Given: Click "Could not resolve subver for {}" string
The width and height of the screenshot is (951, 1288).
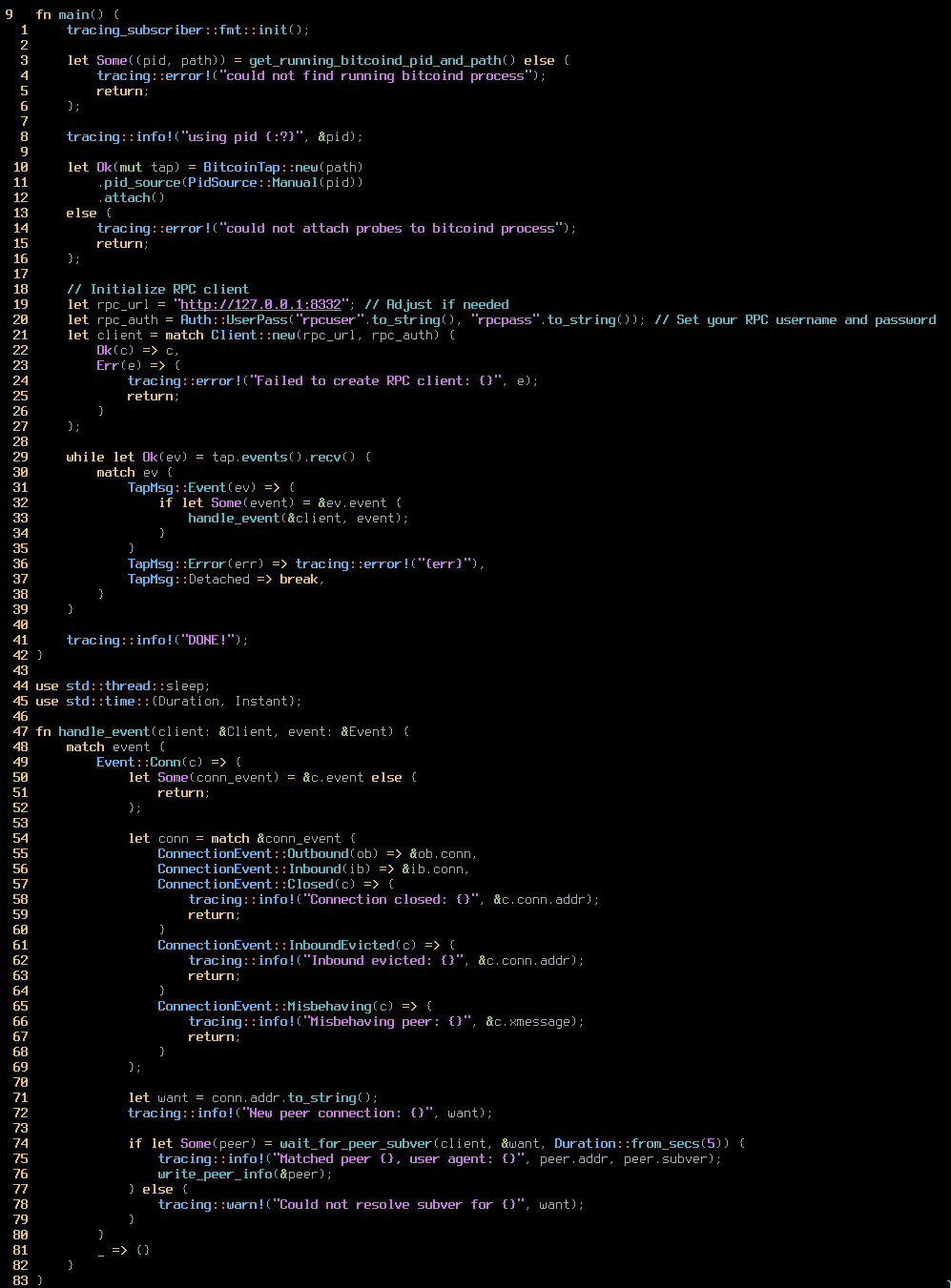Looking at the screenshot, I should click(398, 1204).
